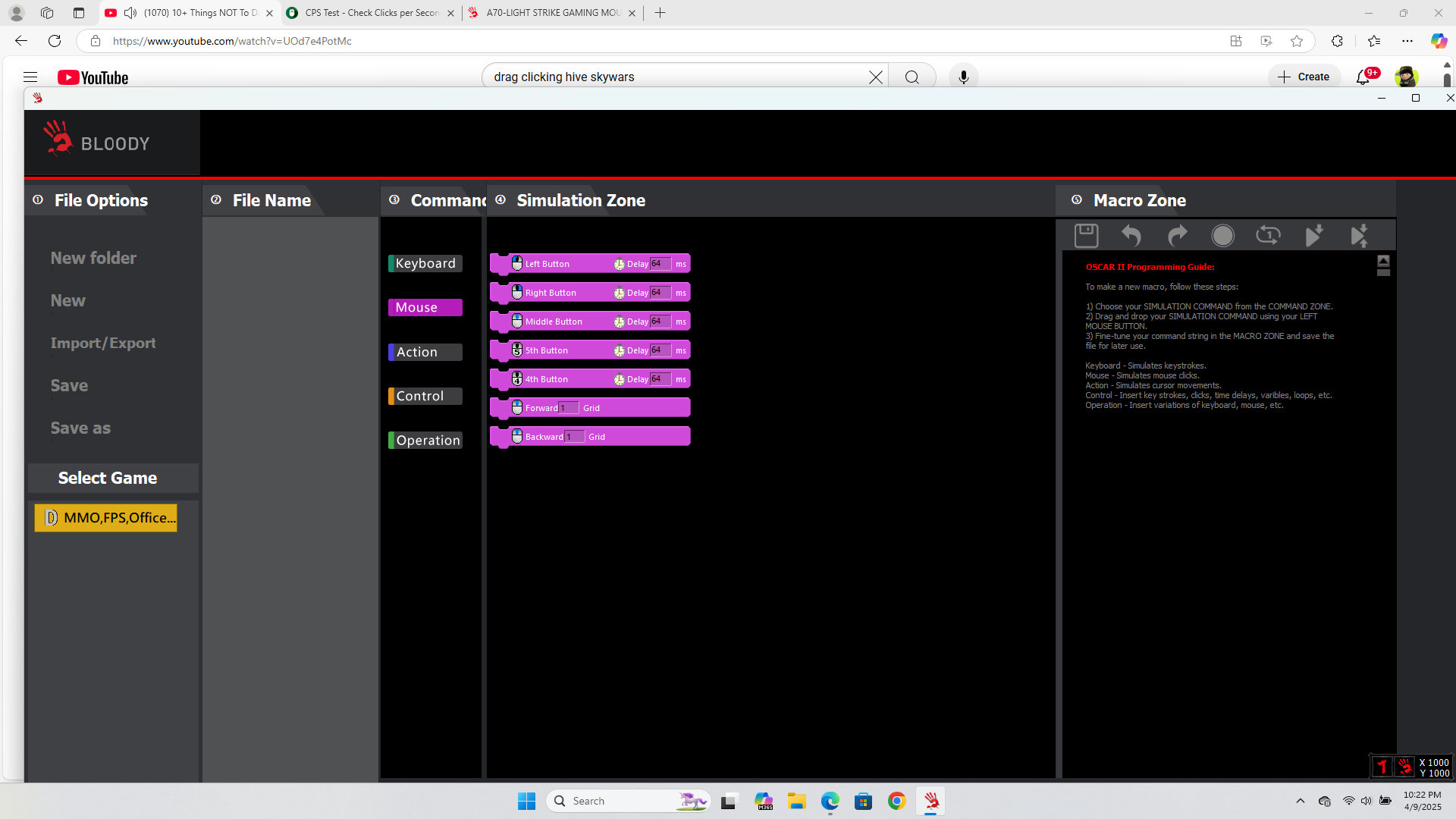Click the Right Button delay field
1456x819 pixels.
tap(661, 293)
